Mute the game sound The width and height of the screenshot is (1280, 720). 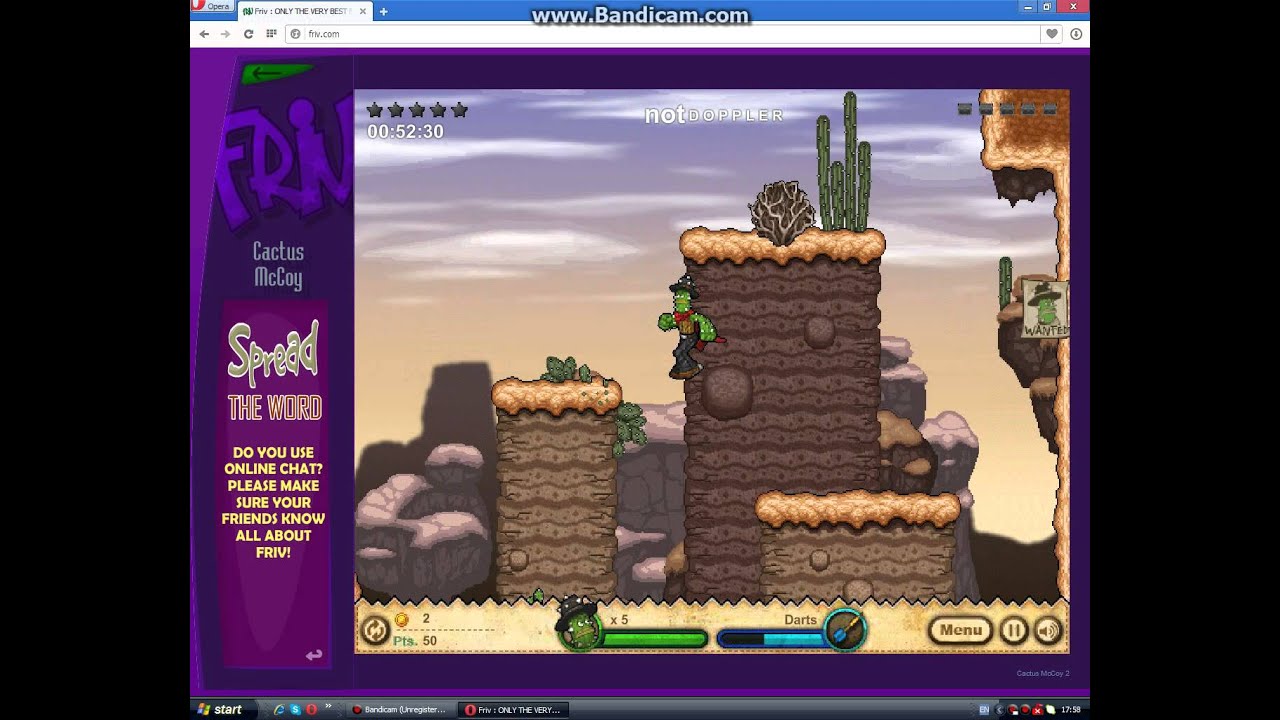1048,630
